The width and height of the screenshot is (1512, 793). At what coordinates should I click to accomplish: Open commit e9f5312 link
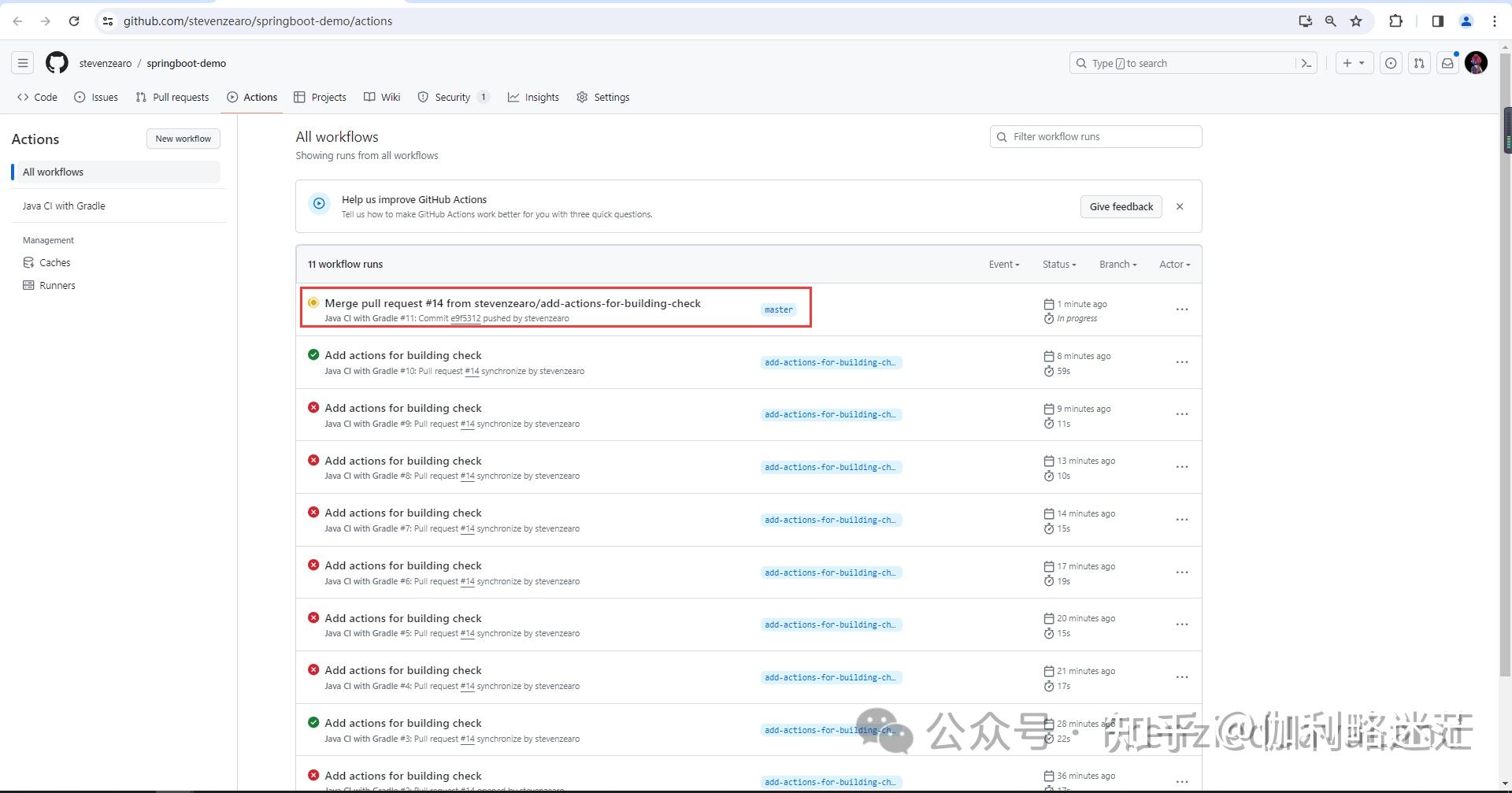coord(465,318)
